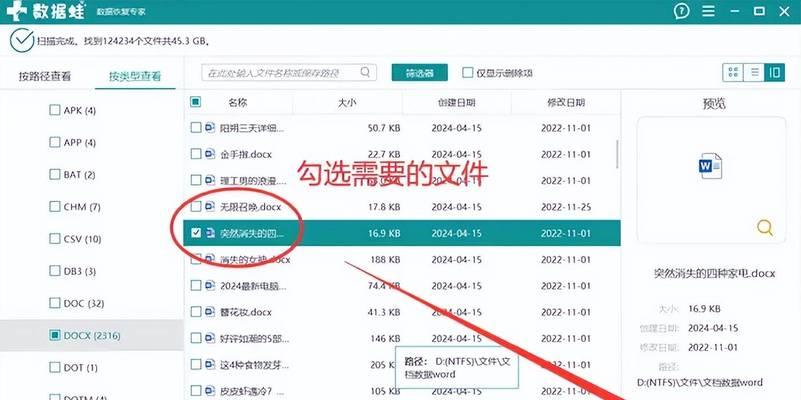The width and height of the screenshot is (801, 400).
Task: Select the DOCX (2316) tree label
Action: click(92, 336)
